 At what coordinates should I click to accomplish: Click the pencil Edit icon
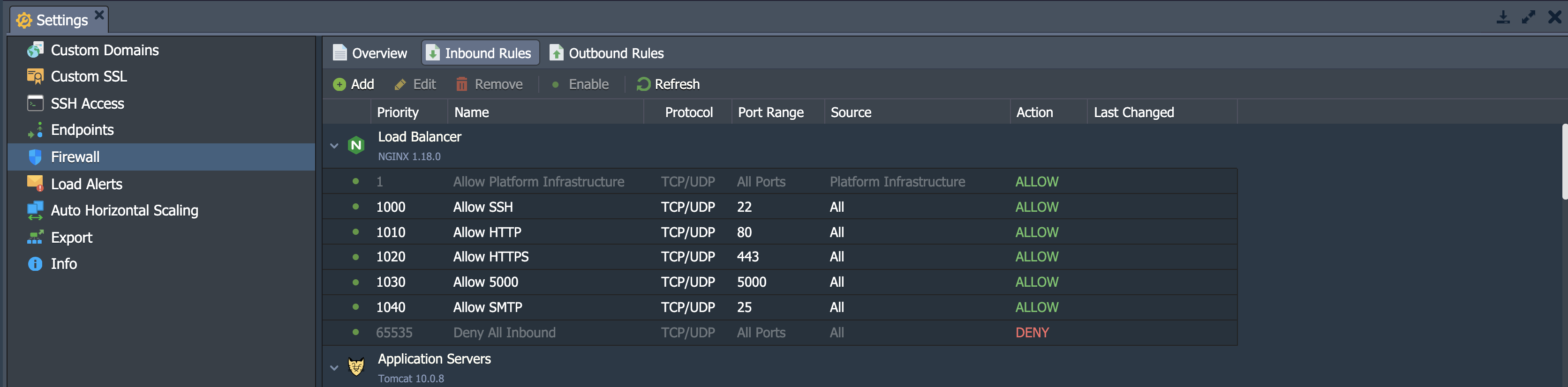point(400,85)
